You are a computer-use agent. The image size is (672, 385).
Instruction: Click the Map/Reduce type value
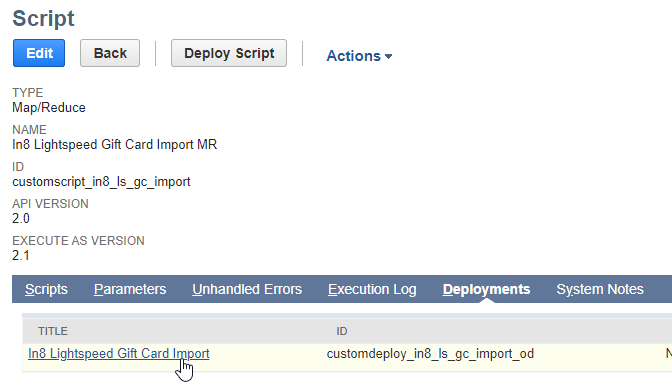click(49, 108)
